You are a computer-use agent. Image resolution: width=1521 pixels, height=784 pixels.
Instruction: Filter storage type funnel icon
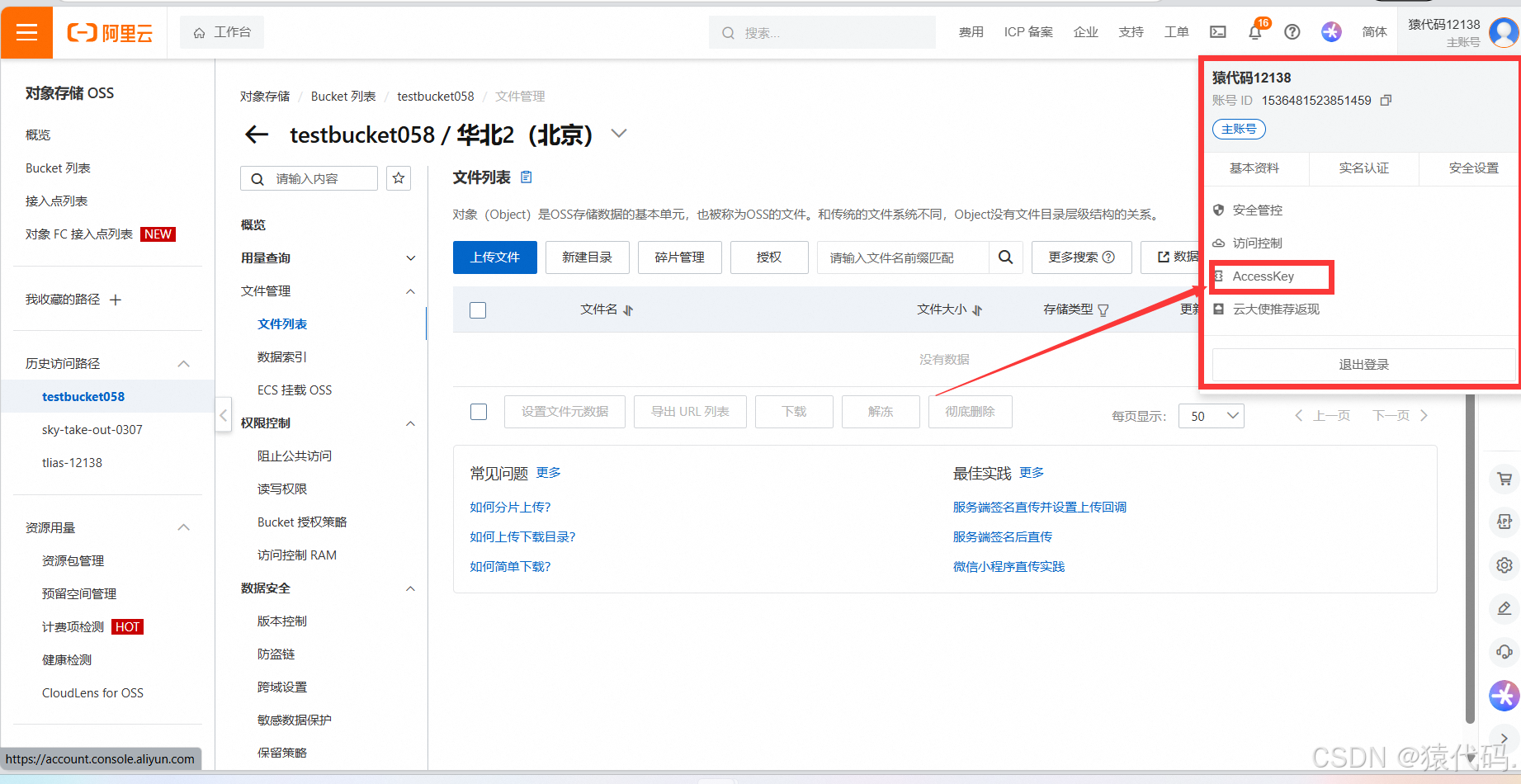1103,310
